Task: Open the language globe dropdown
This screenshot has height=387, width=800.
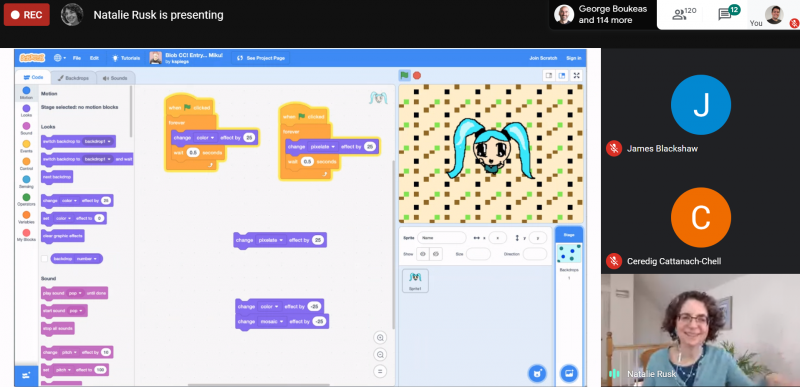Action: coord(60,58)
